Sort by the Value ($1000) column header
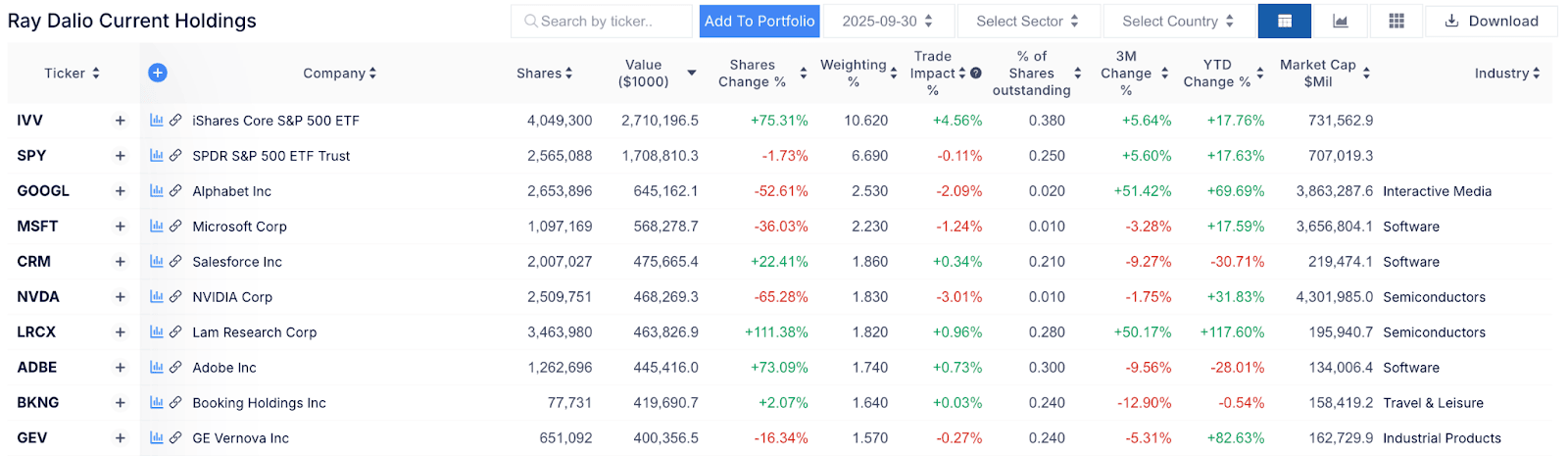Viewport: 1568px width, 456px height. pos(644,74)
